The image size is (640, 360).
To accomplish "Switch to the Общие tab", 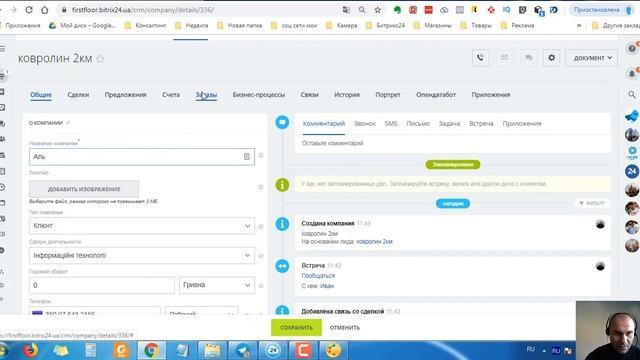I will pos(41,95).
